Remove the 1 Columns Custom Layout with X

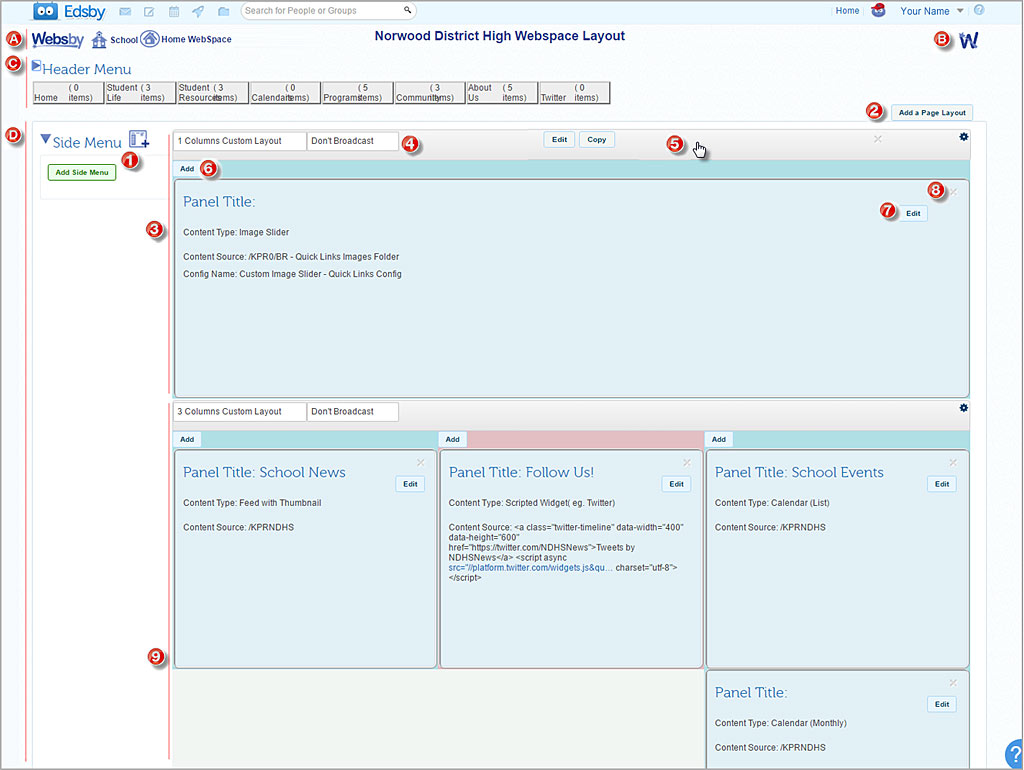click(x=878, y=139)
